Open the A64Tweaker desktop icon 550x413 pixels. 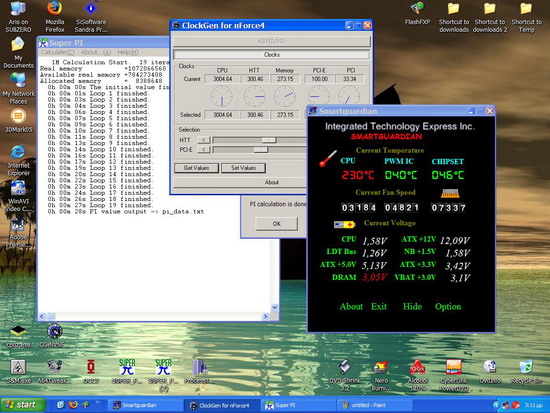(x=54, y=371)
